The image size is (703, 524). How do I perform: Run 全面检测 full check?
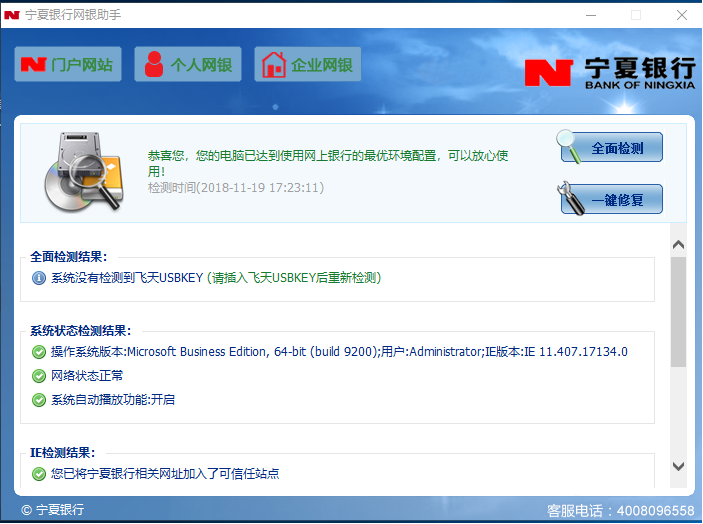[x=611, y=148]
